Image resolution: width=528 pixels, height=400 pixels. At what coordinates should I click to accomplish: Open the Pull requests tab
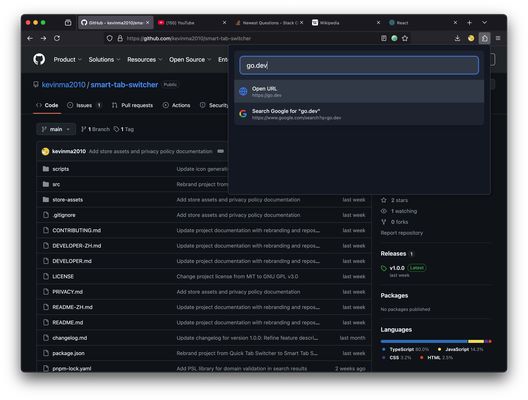(132, 105)
